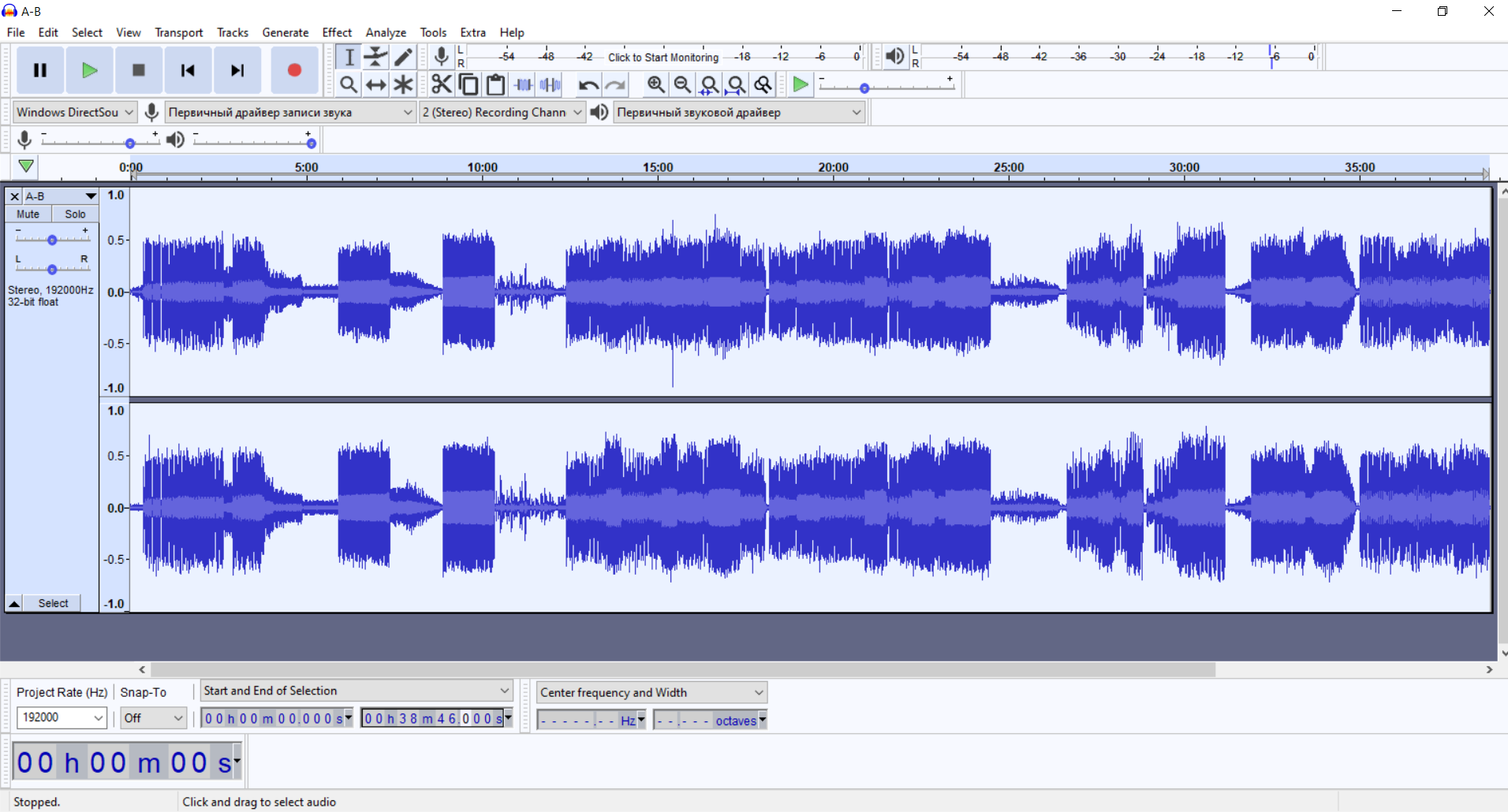Open the Recording Channels dropdown
1508x812 pixels.
pyautogui.click(x=502, y=112)
